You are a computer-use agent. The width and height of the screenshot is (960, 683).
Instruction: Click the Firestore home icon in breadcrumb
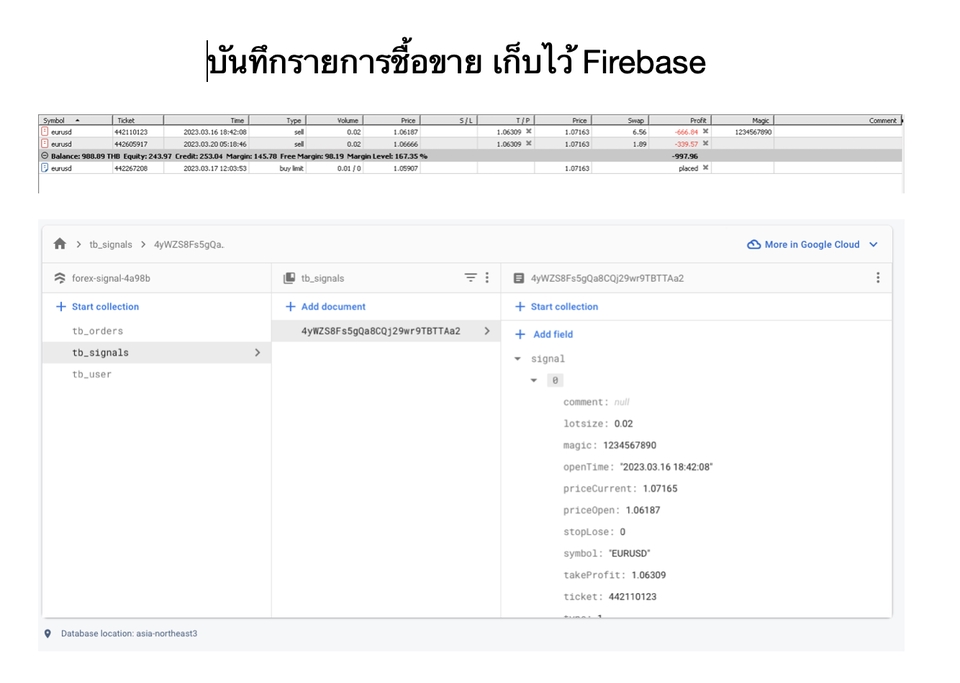[x=59, y=244]
